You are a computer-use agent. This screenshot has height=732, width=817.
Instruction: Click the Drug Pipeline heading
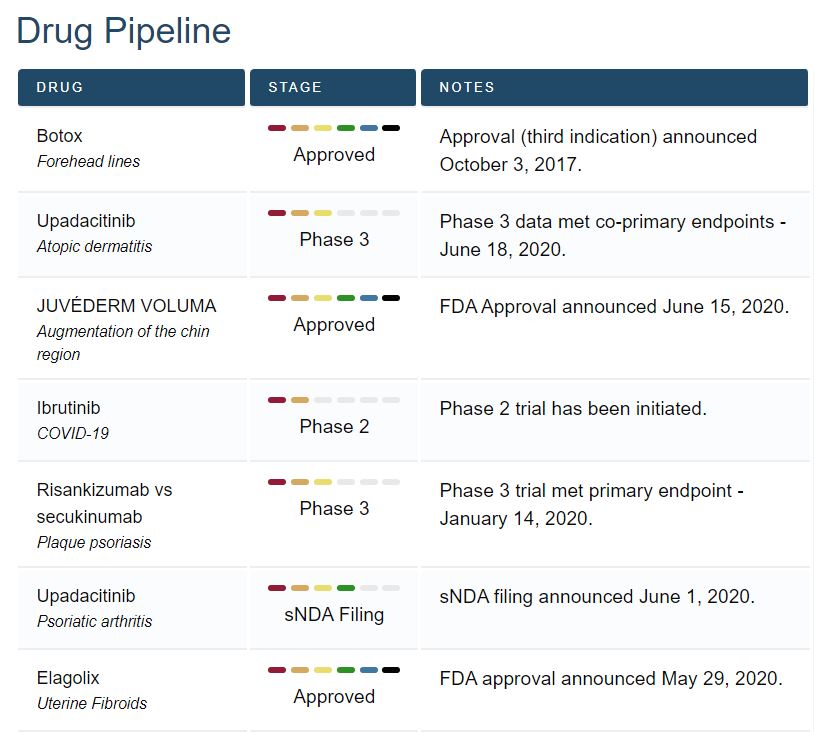124,31
